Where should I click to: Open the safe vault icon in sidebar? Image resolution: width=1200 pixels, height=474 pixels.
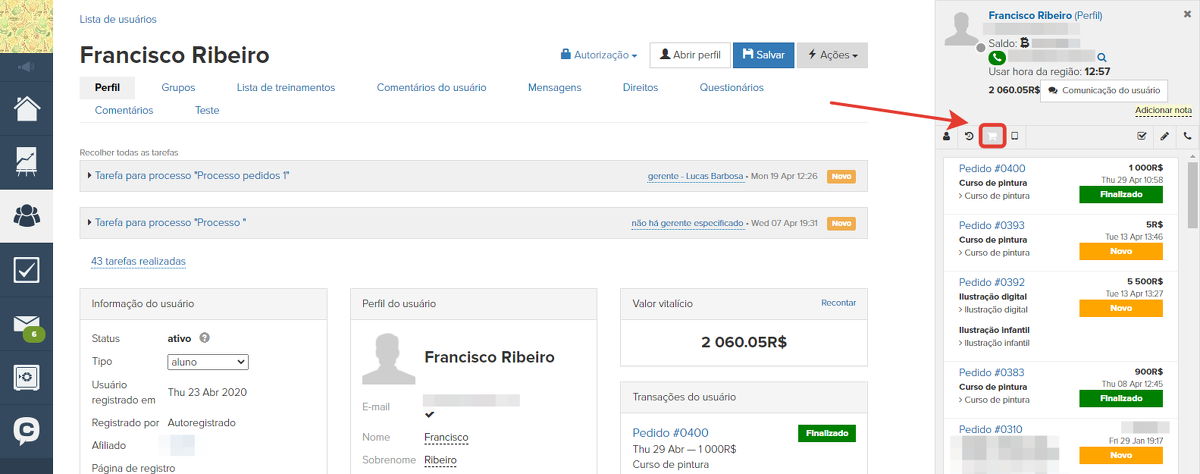[27, 378]
